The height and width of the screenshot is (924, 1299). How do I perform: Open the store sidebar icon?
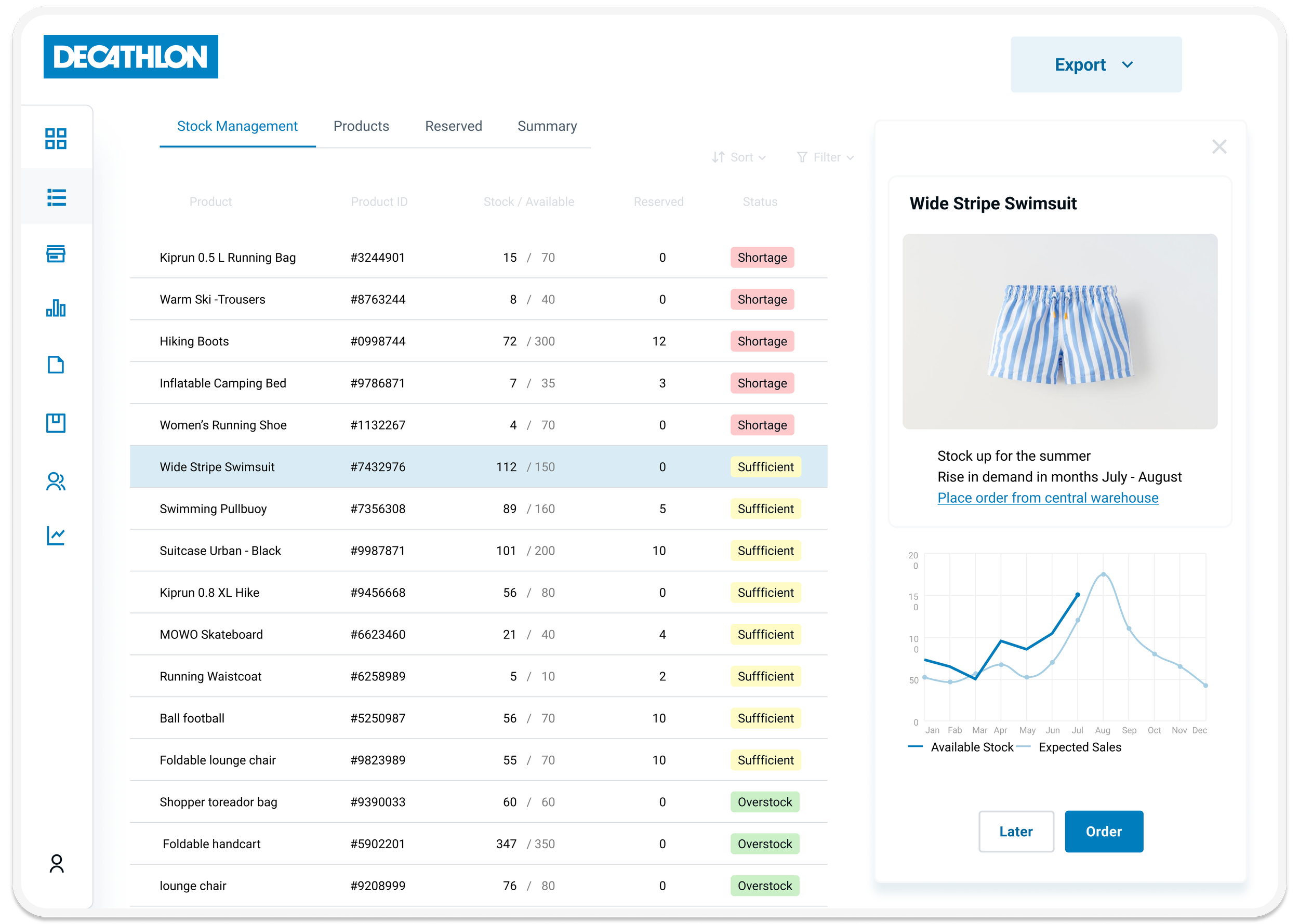click(x=56, y=253)
